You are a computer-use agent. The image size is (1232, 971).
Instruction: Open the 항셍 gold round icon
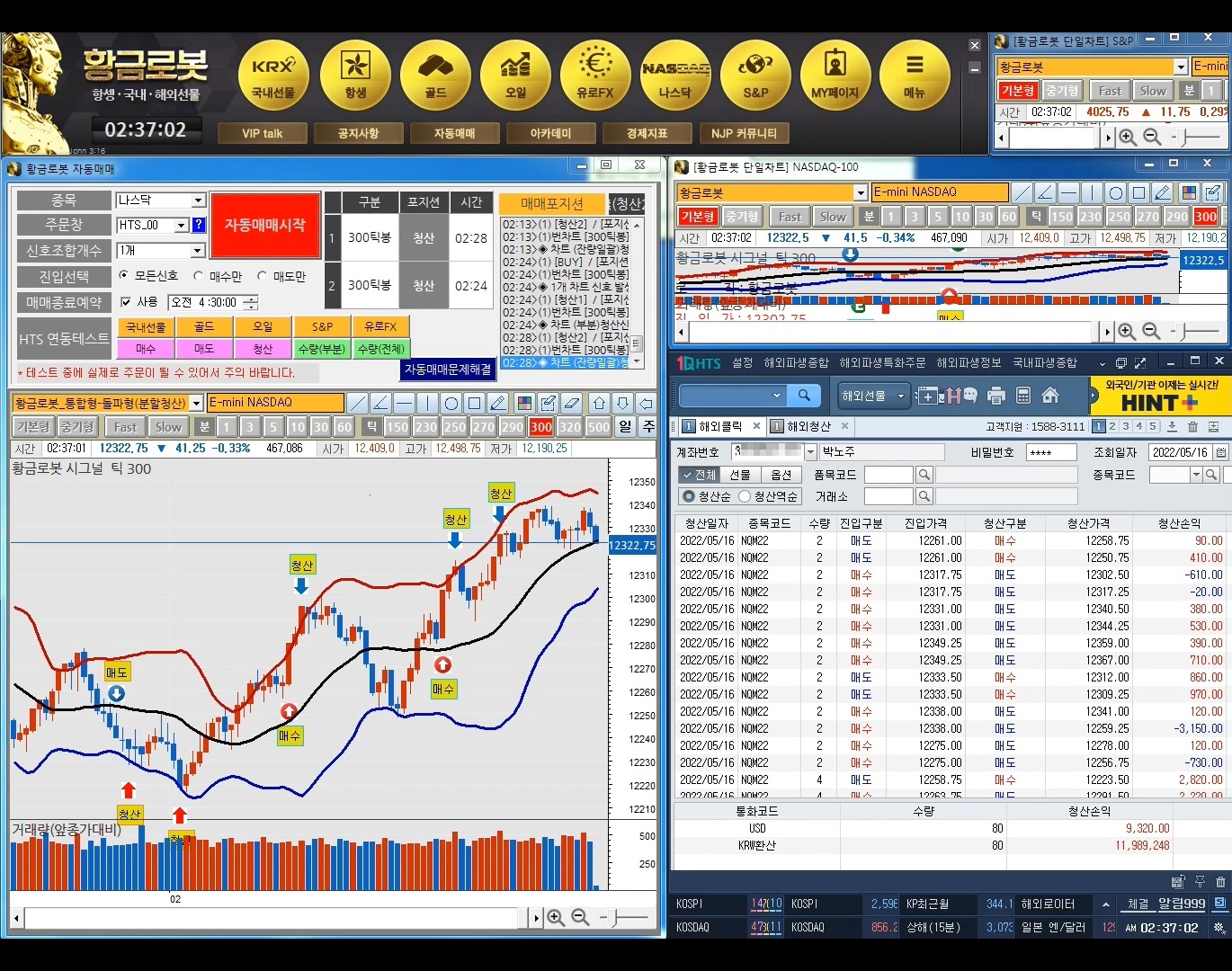[x=355, y=76]
